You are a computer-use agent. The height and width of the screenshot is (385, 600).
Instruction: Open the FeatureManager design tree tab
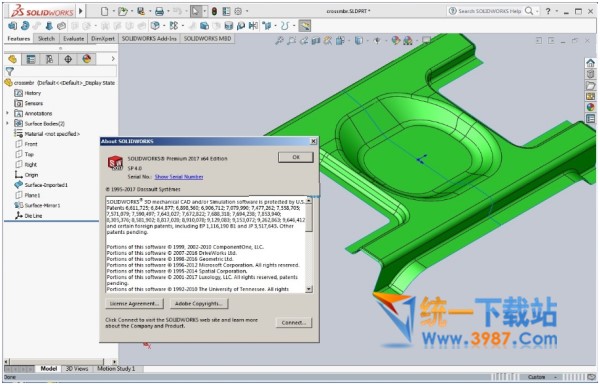(x=13, y=59)
